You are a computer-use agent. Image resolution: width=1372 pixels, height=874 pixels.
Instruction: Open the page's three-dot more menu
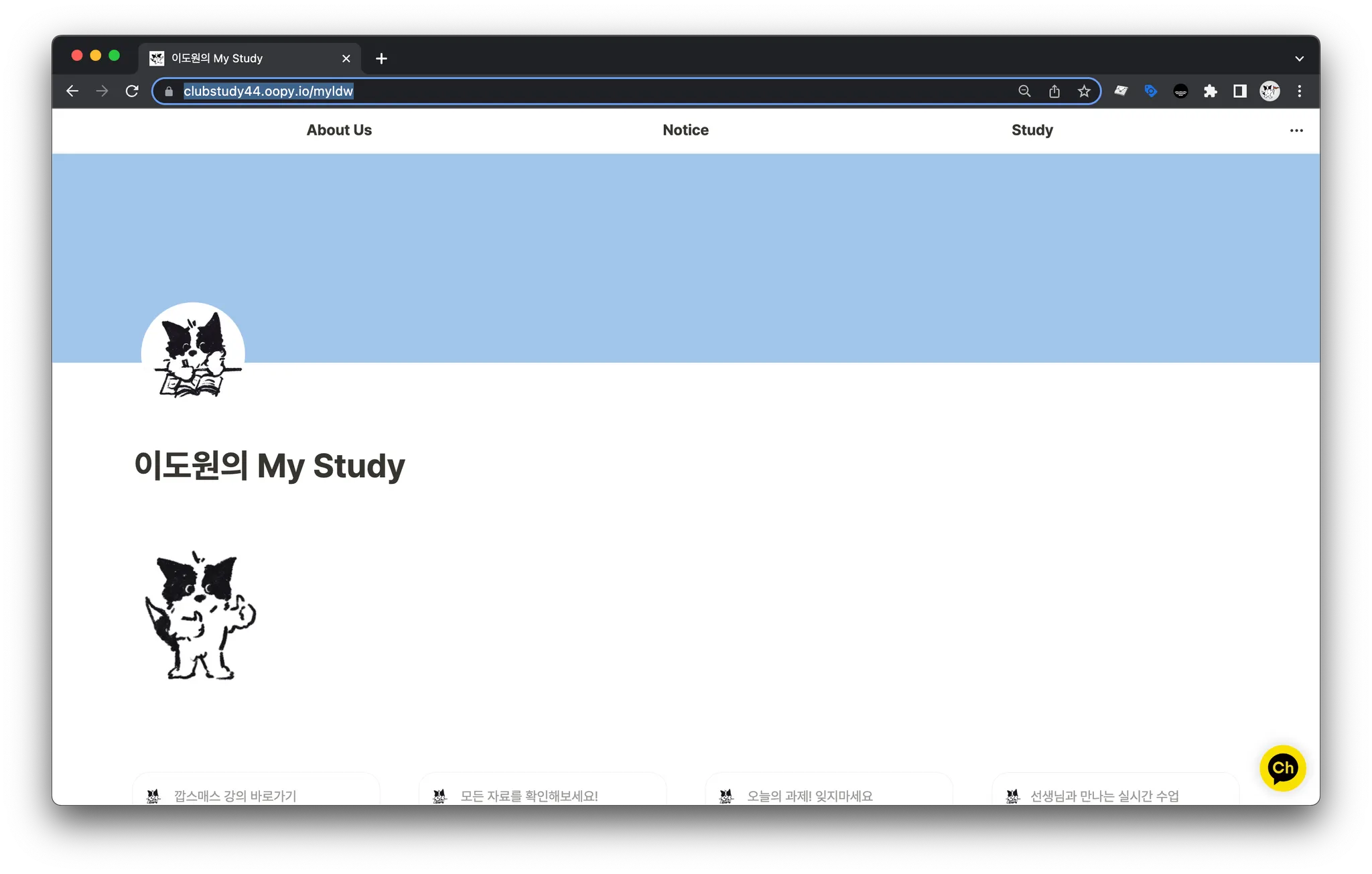[x=1296, y=131]
